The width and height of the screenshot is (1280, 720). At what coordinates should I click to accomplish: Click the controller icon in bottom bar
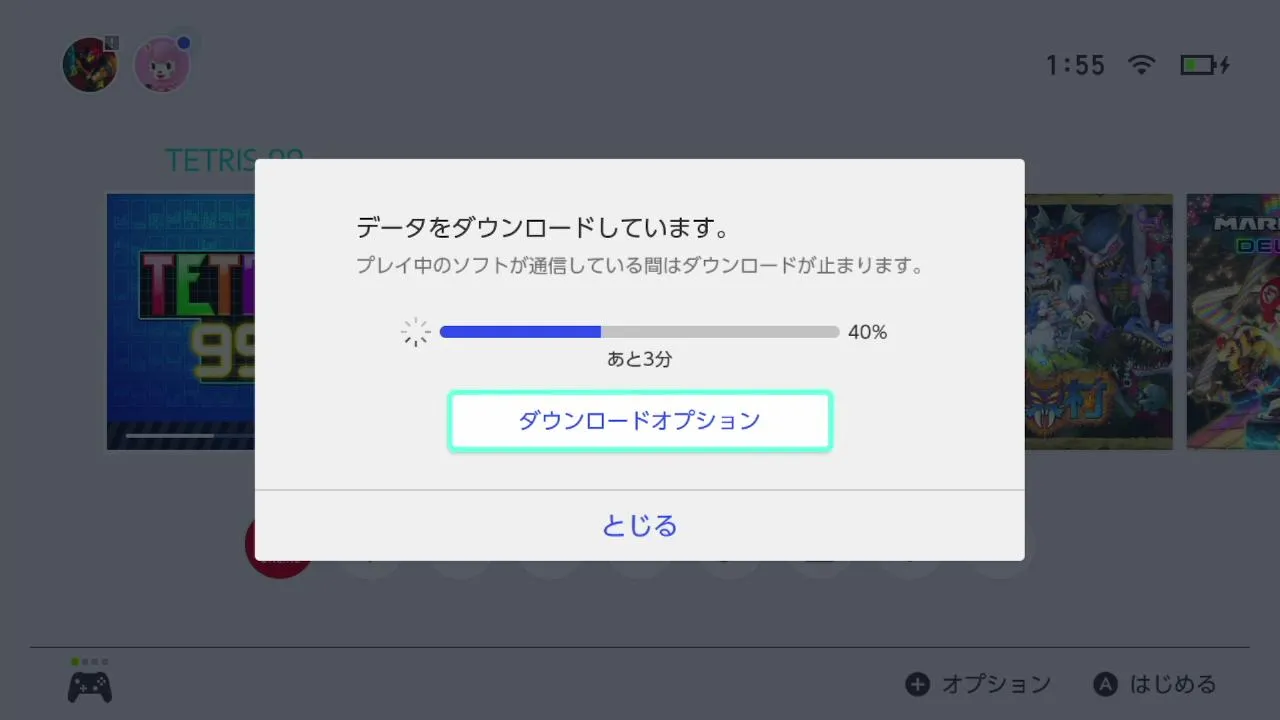[x=89, y=686]
